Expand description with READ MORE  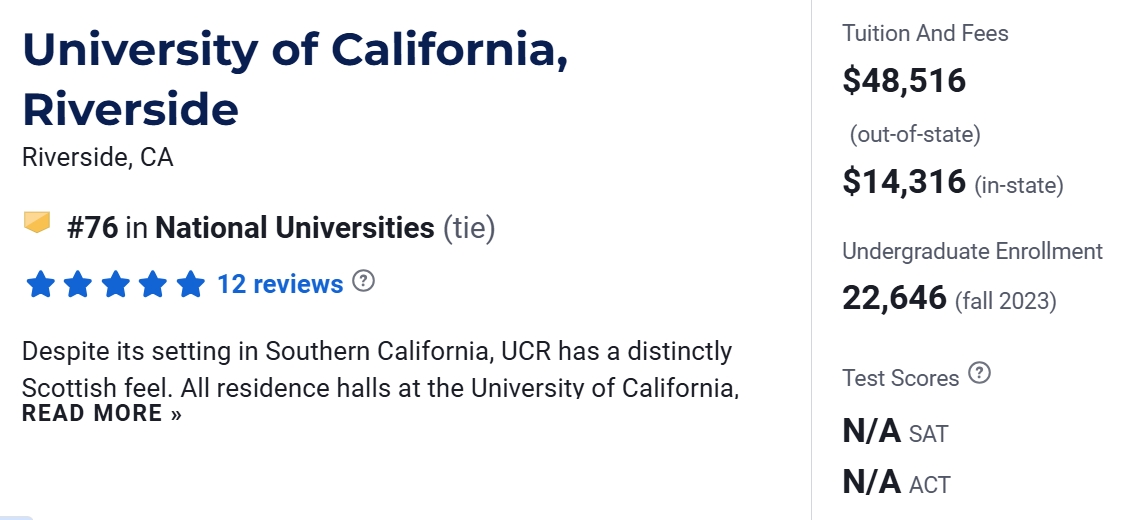coord(102,414)
